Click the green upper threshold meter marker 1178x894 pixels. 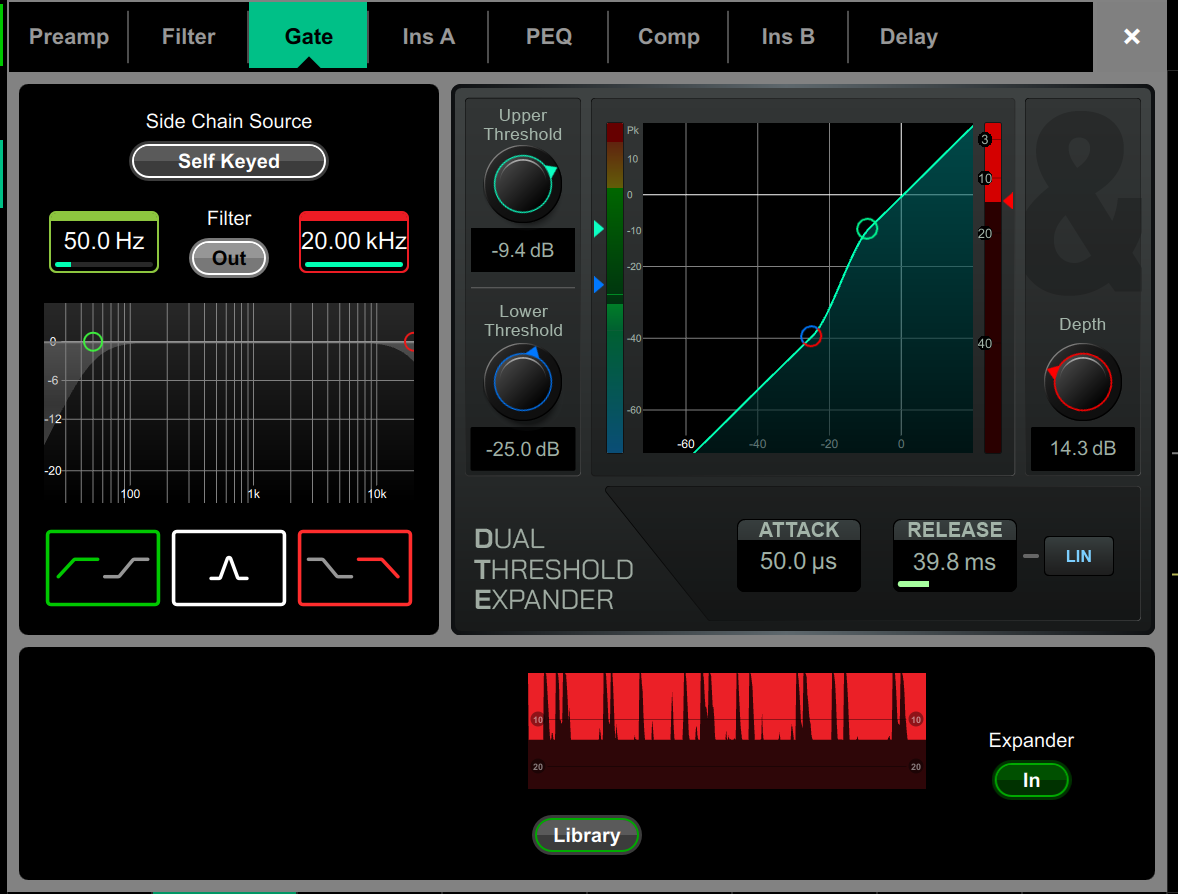coord(599,228)
